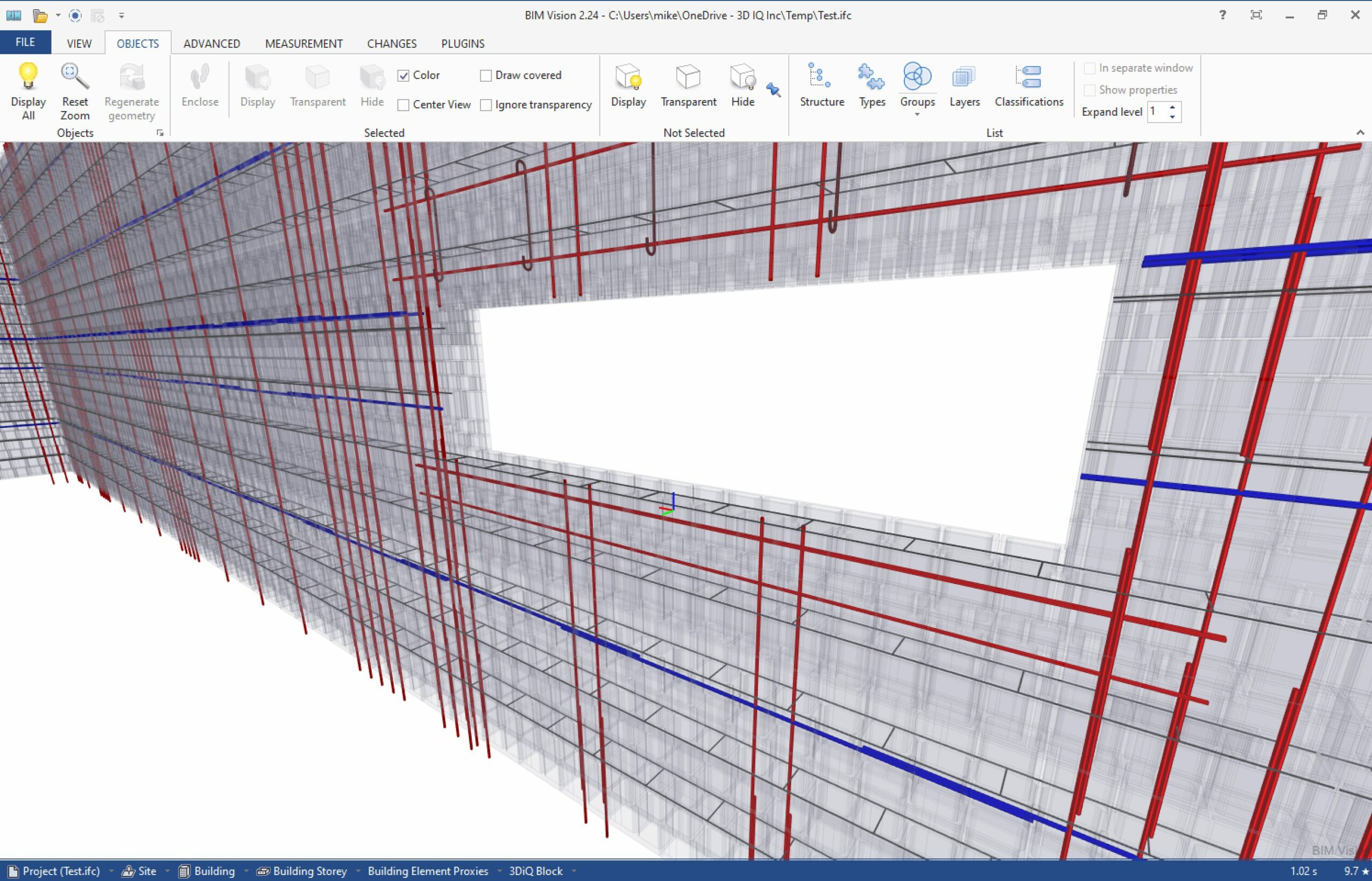Click the blue pin icon beside Hide
The height and width of the screenshot is (881, 1372).
[x=773, y=90]
